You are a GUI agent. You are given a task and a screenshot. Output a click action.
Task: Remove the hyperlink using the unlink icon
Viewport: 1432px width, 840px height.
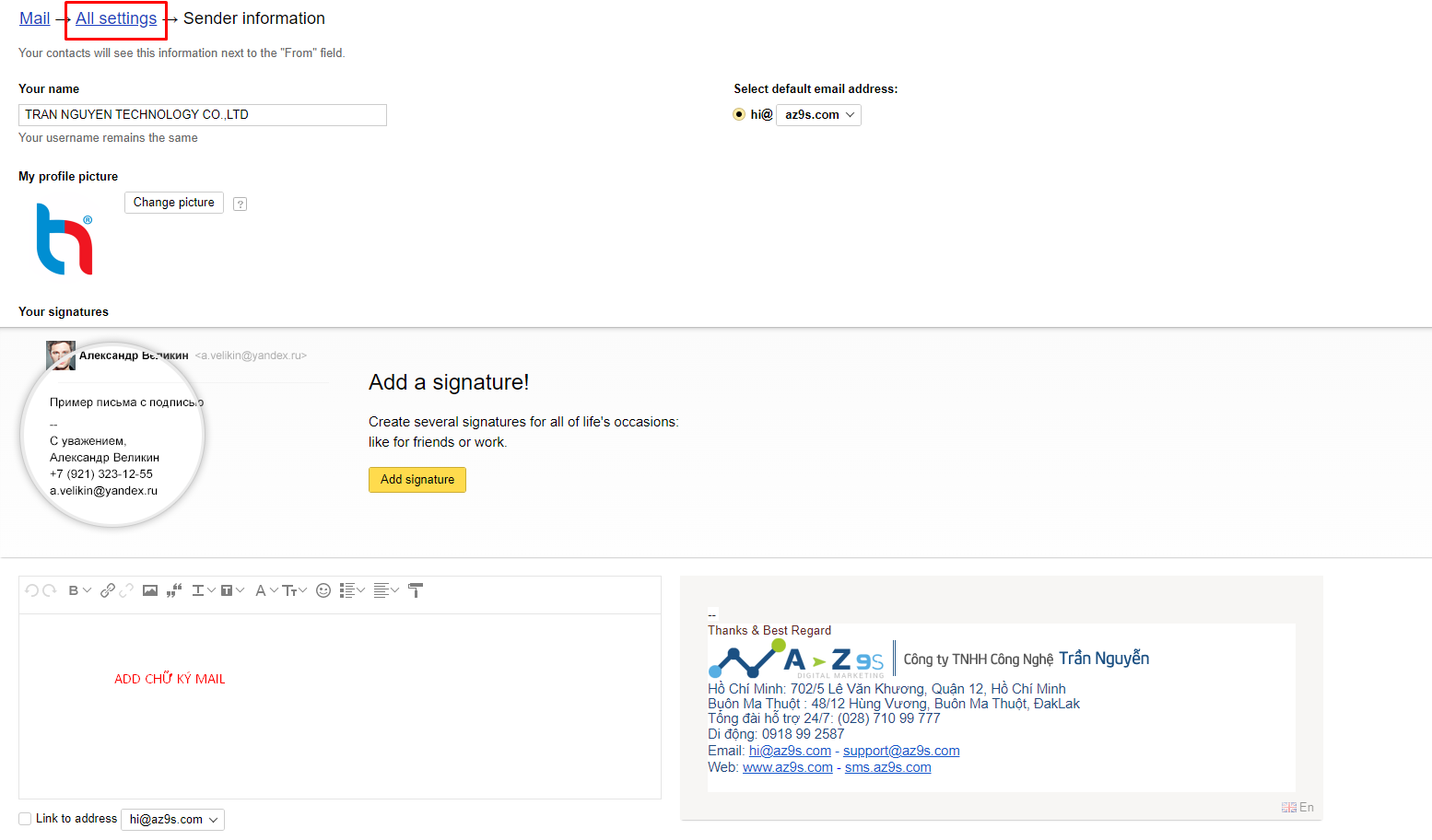click(125, 590)
